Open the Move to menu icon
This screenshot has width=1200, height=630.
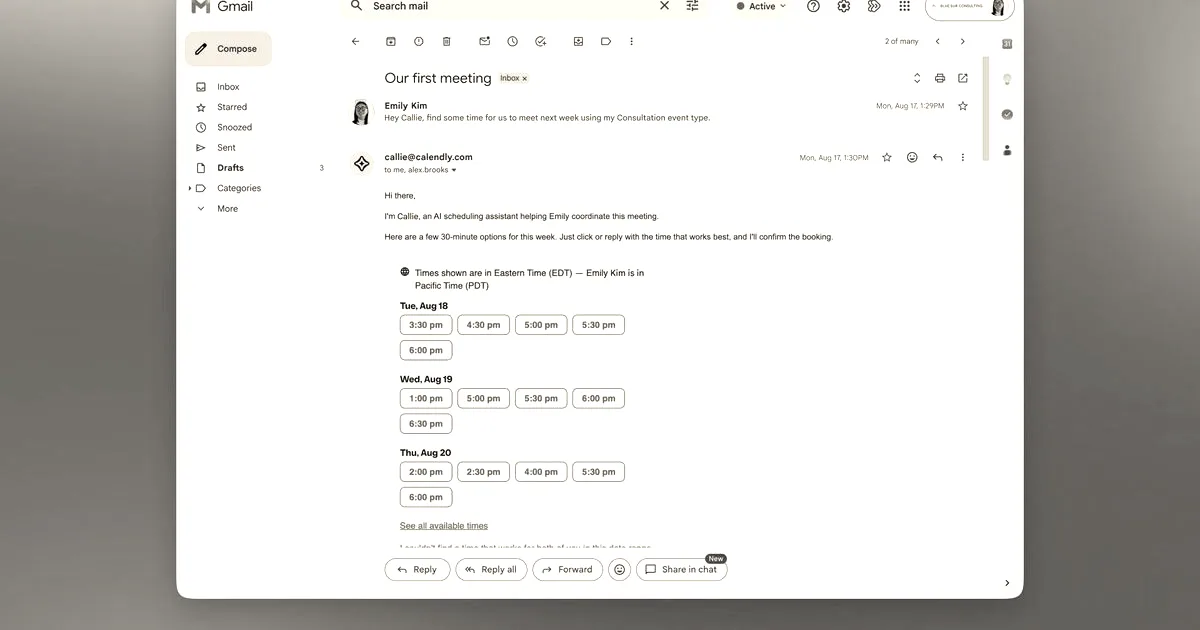pos(578,41)
